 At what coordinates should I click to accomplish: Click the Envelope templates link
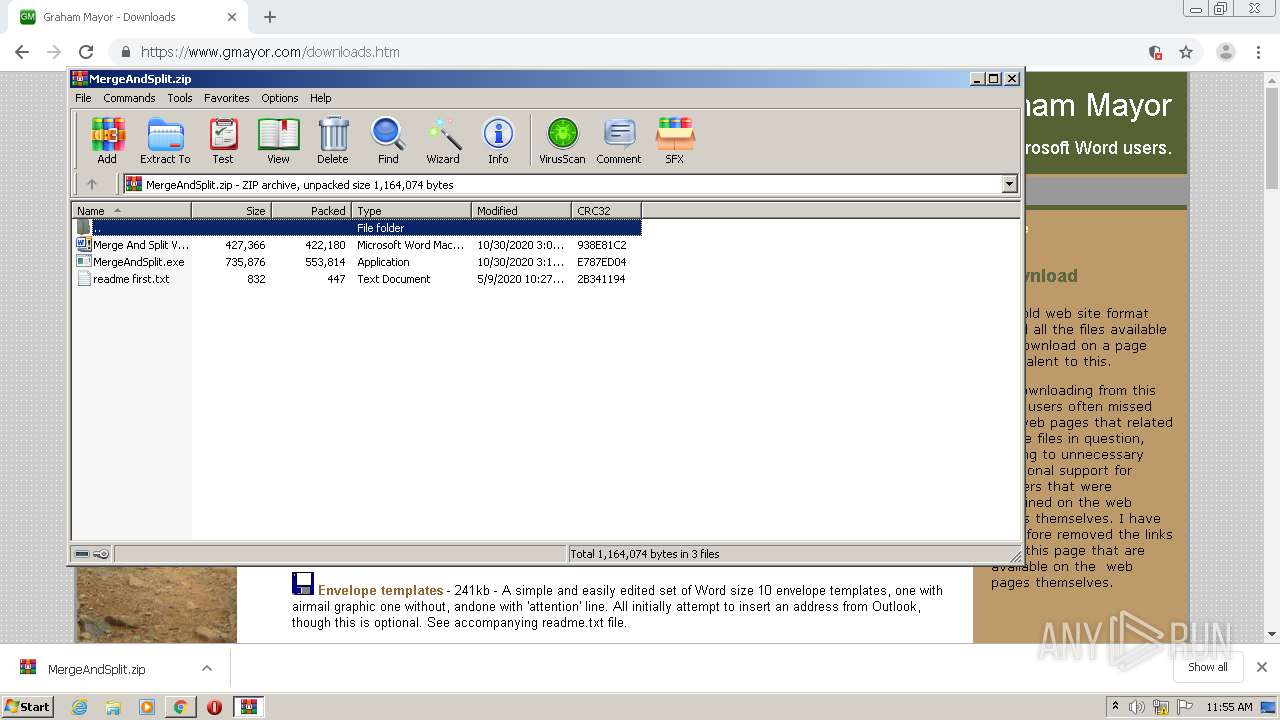click(x=380, y=590)
